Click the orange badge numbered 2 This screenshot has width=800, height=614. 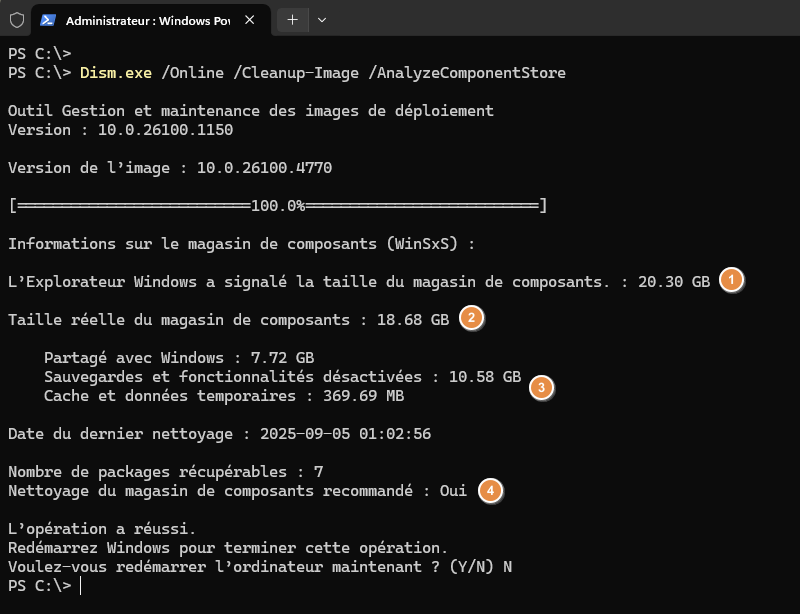tap(472, 319)
